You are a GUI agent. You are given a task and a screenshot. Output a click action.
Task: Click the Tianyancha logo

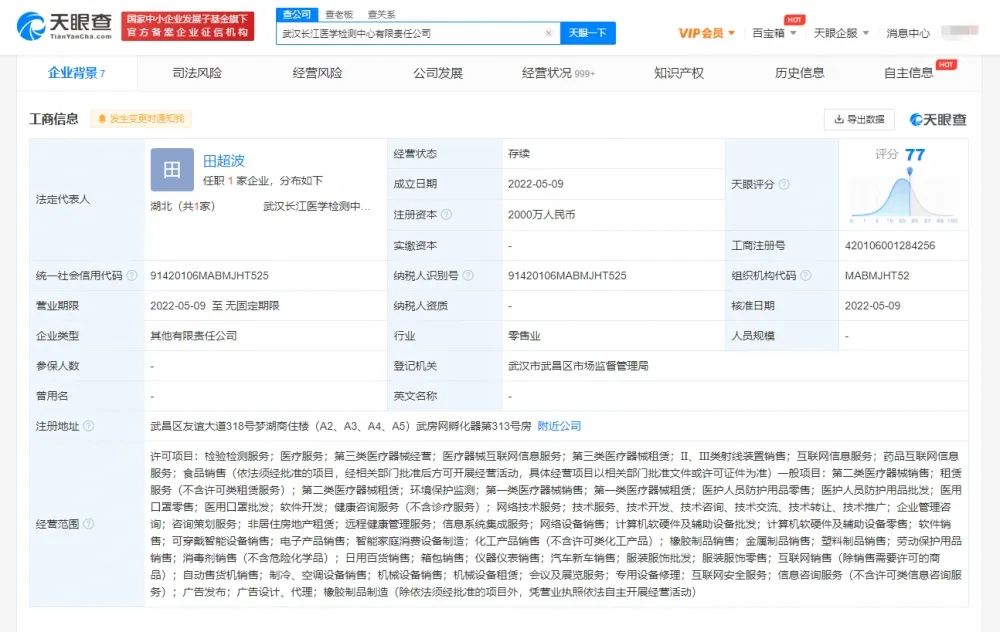[64, 26]
